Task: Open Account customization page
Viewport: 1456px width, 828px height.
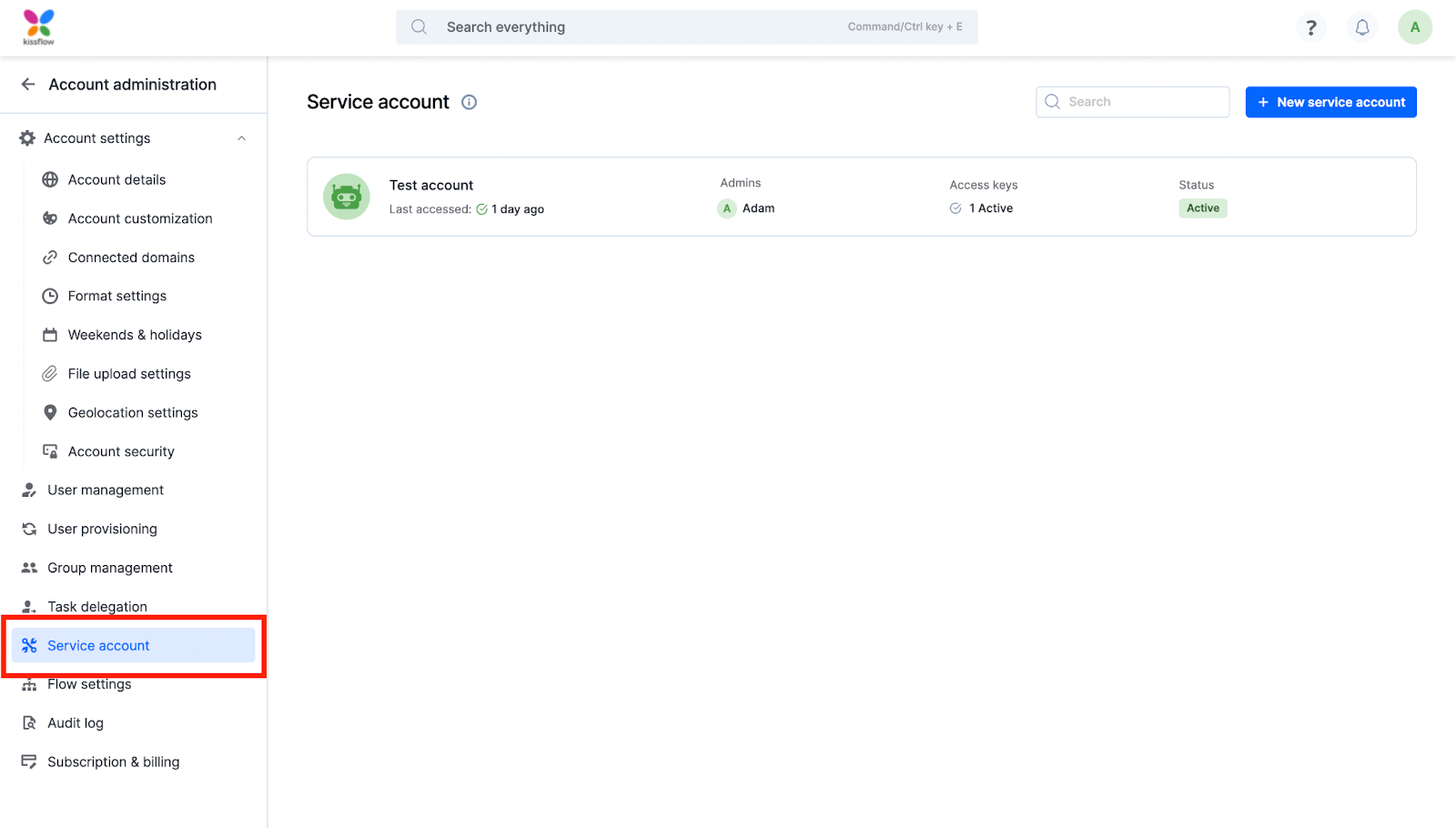Action: pos(139,218)
